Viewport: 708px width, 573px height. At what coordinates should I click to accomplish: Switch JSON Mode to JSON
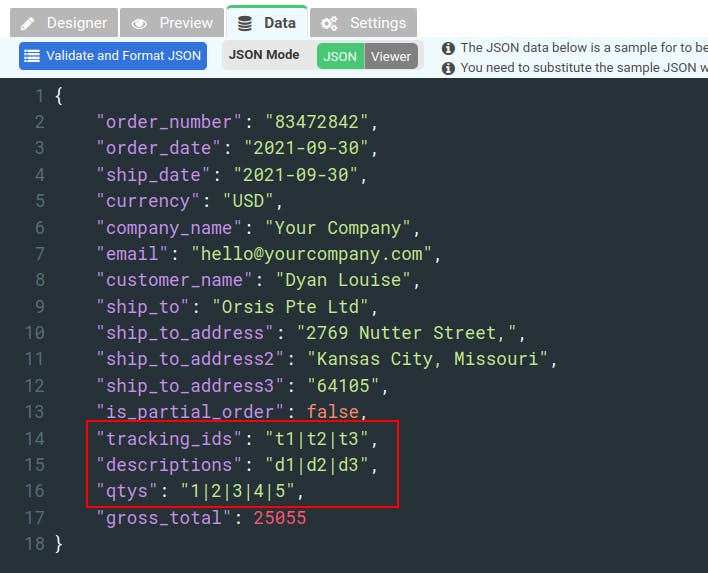340,56
